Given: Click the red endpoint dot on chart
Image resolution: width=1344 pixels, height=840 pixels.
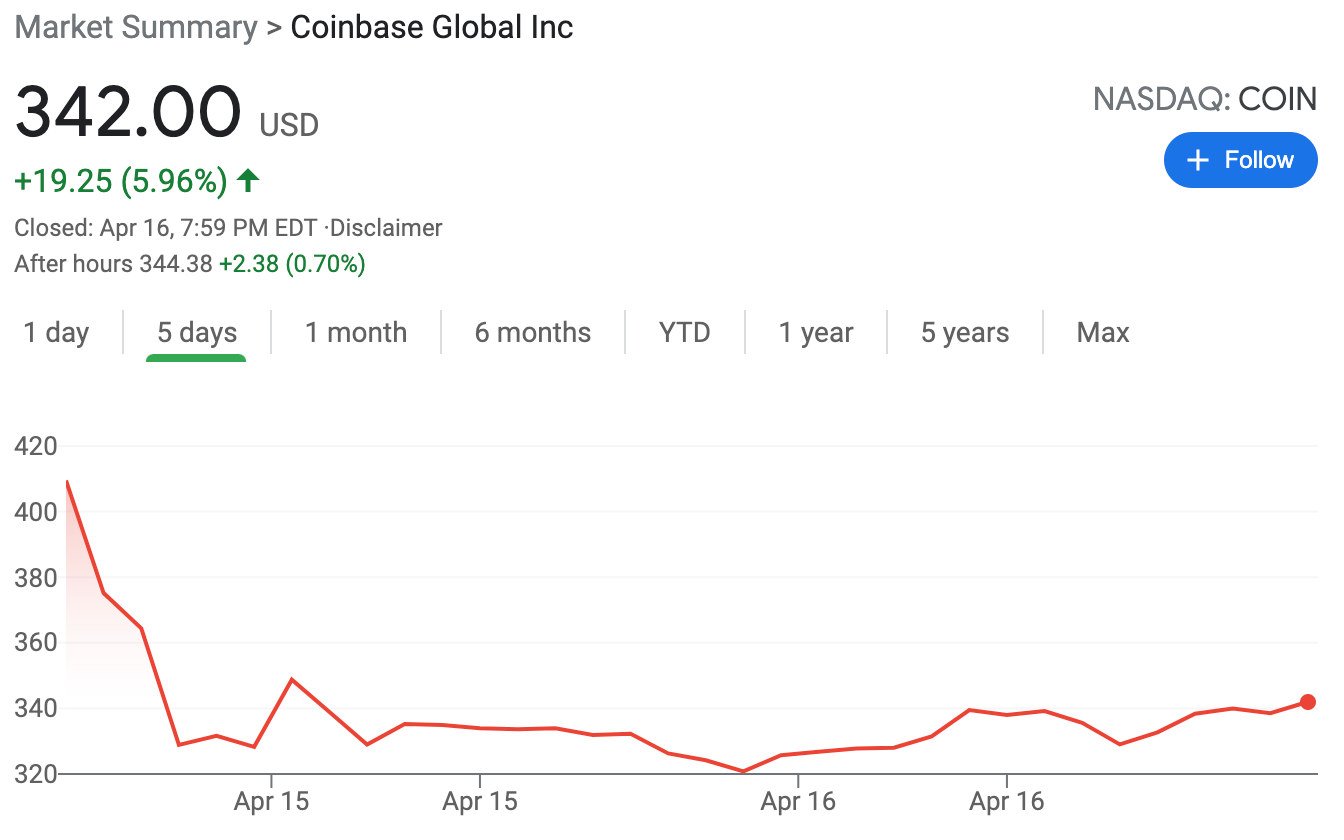Looking at the screenshot, I should (x=1308, y=702).
